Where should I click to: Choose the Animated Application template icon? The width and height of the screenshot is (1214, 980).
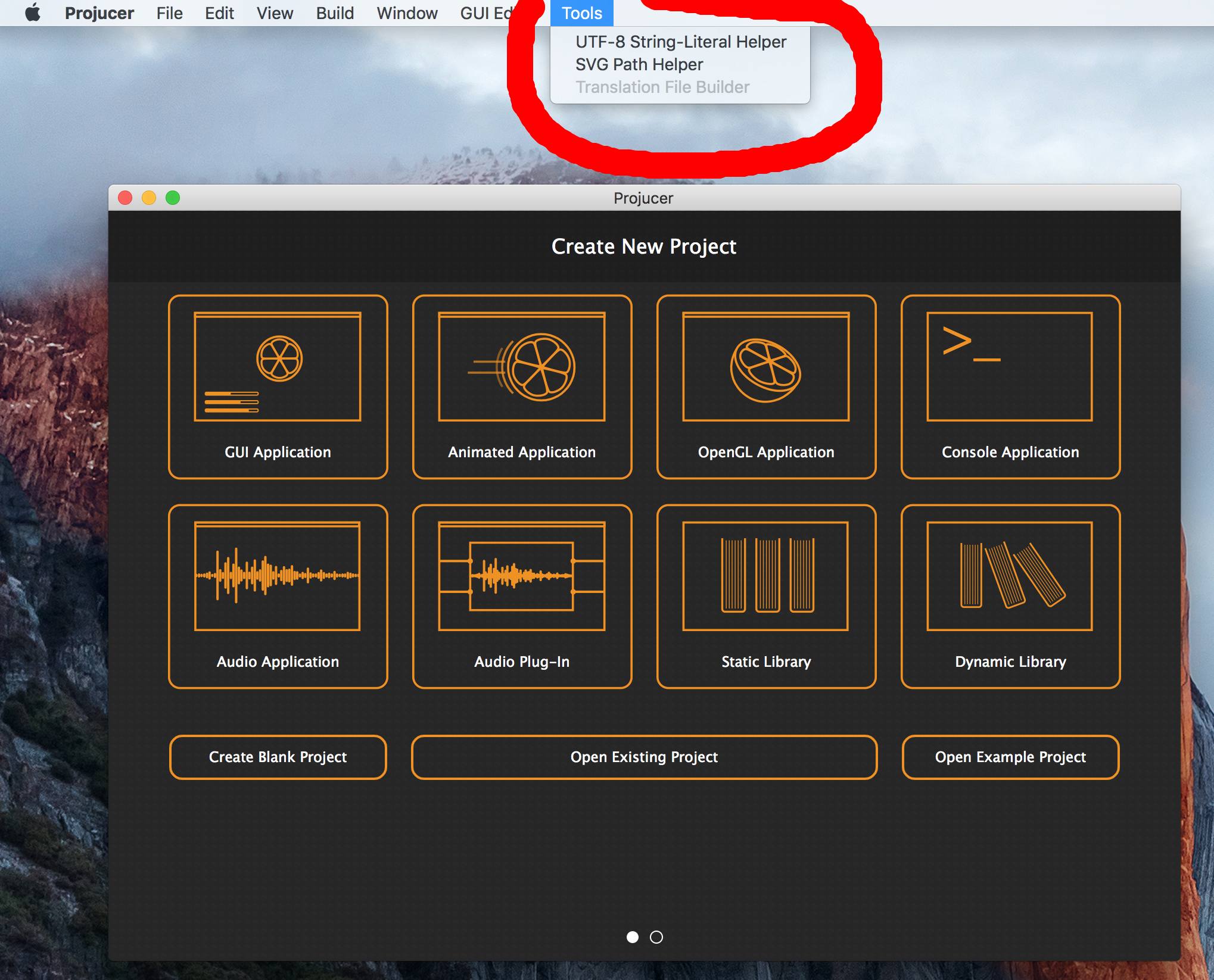coord(522,367)
